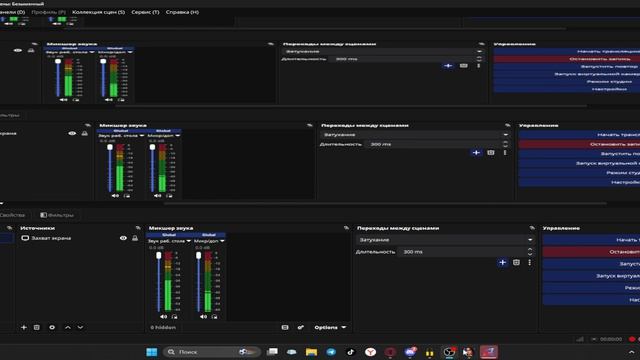Adjust lowest 300 ms duration stepper arrows

point(530,252)
